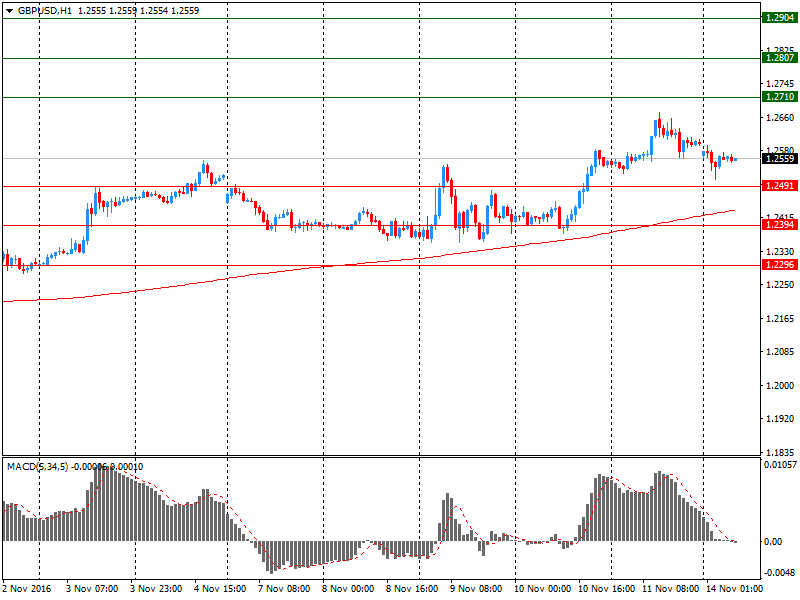The image size is (800, 600).
Task: Select the 2 Nov 2016 time axis label
Action: click(x=27, y=589)
